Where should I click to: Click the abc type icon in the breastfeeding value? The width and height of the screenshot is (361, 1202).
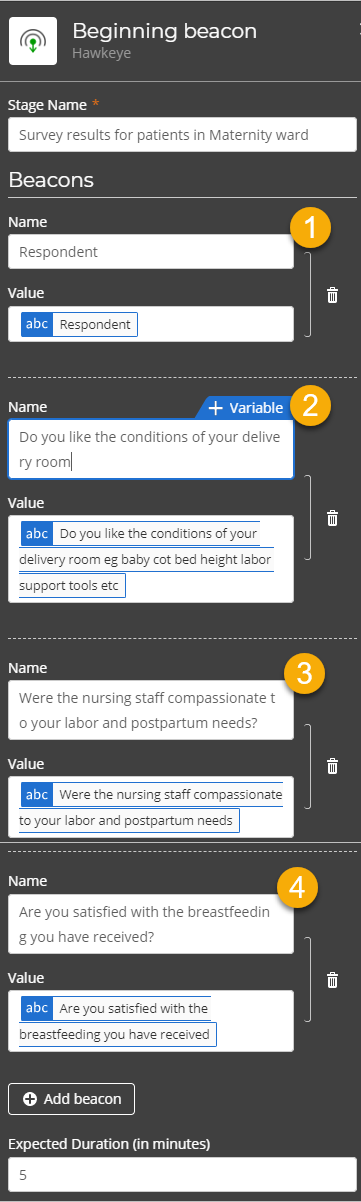pos(37,1008)
